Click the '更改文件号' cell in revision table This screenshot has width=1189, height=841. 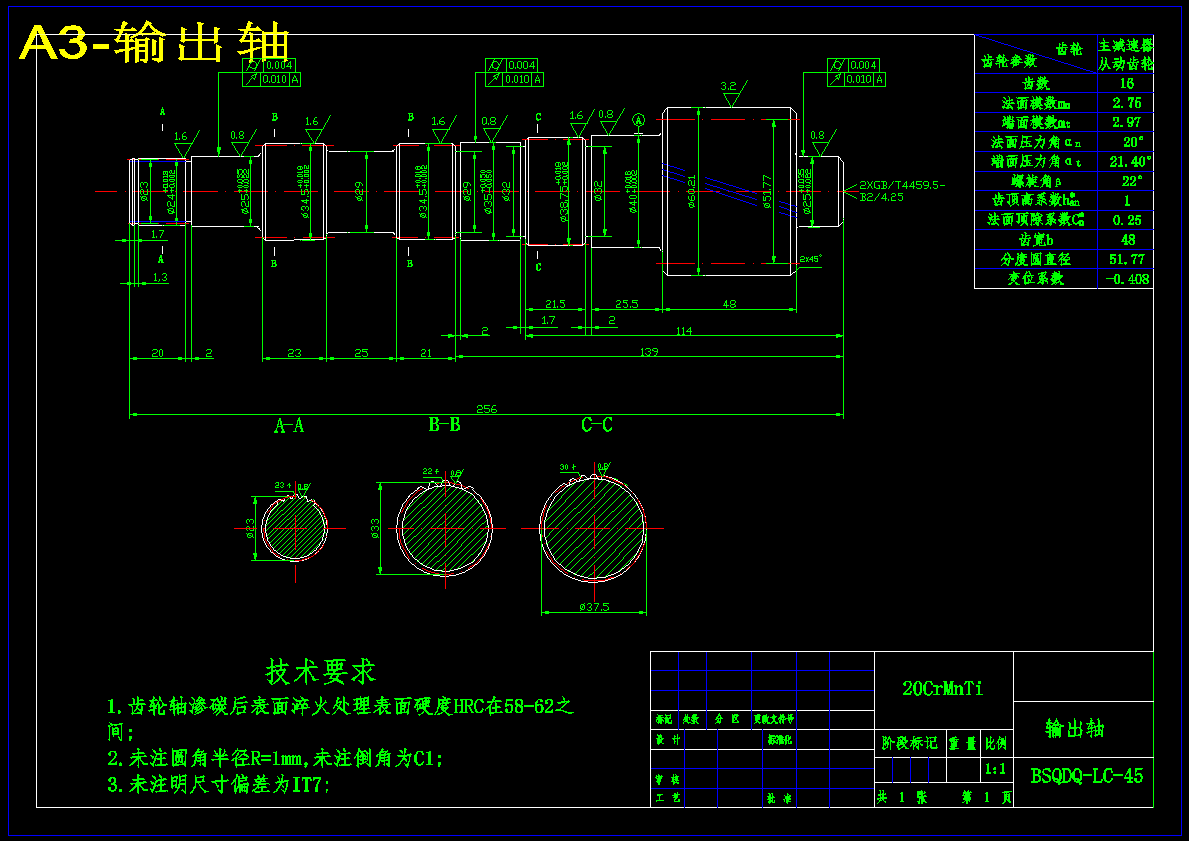pos(773,719)
